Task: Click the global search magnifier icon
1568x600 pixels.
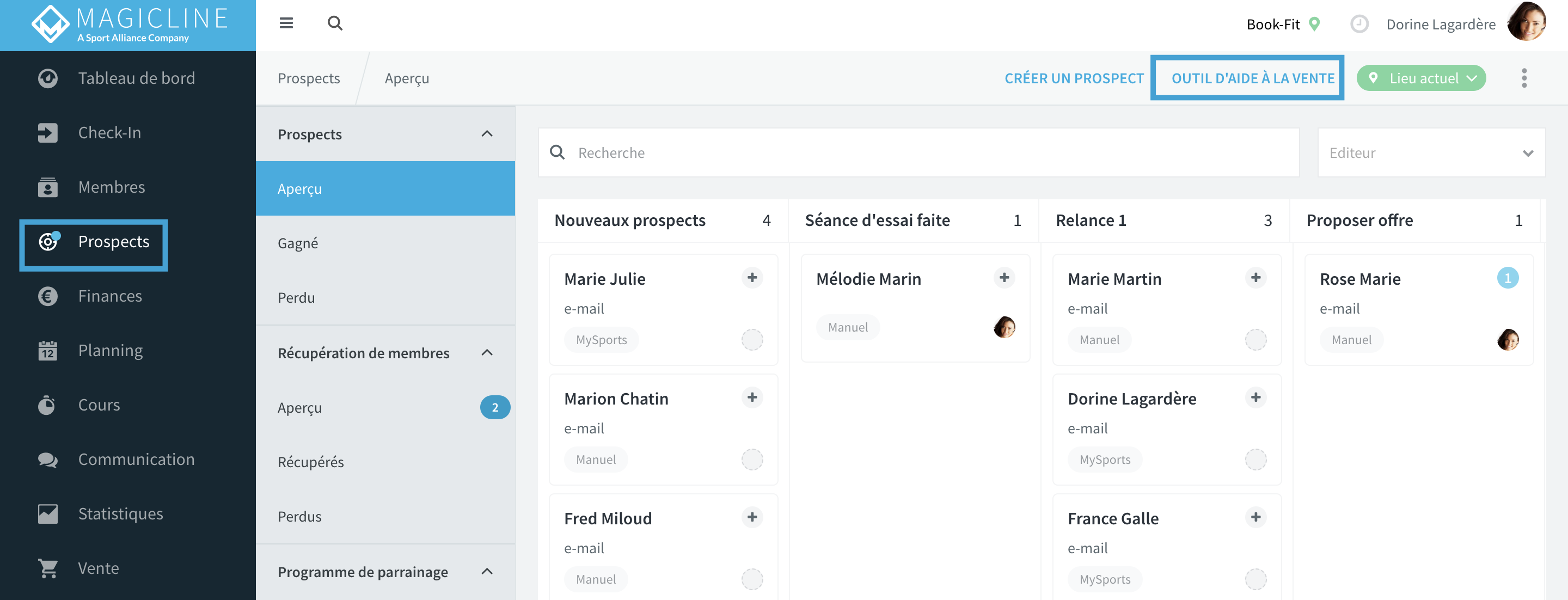Action: 335,23
